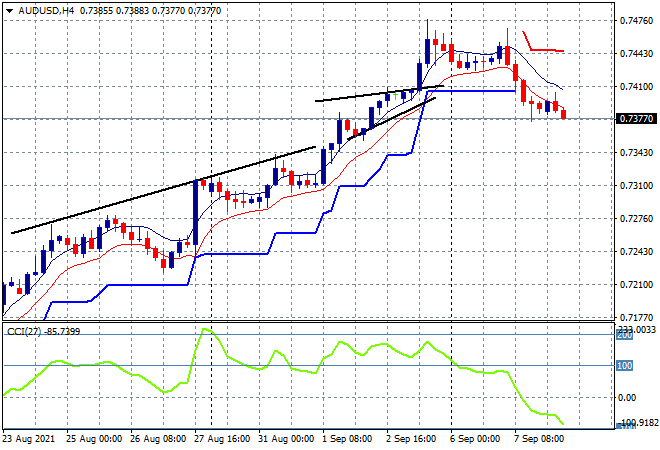660x450 pixels.
Task: Click the 0.74430 price scale label
Action: [636, 53]
